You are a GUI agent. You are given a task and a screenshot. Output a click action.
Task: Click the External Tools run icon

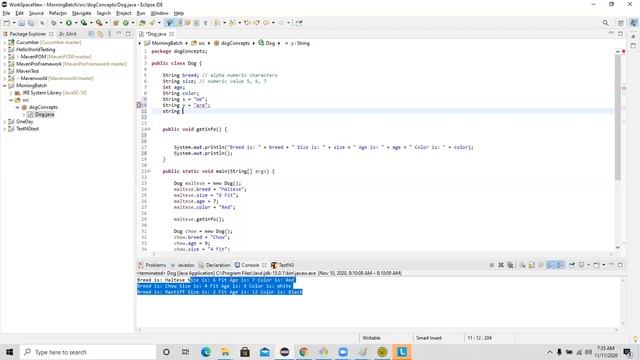[99, 23]
